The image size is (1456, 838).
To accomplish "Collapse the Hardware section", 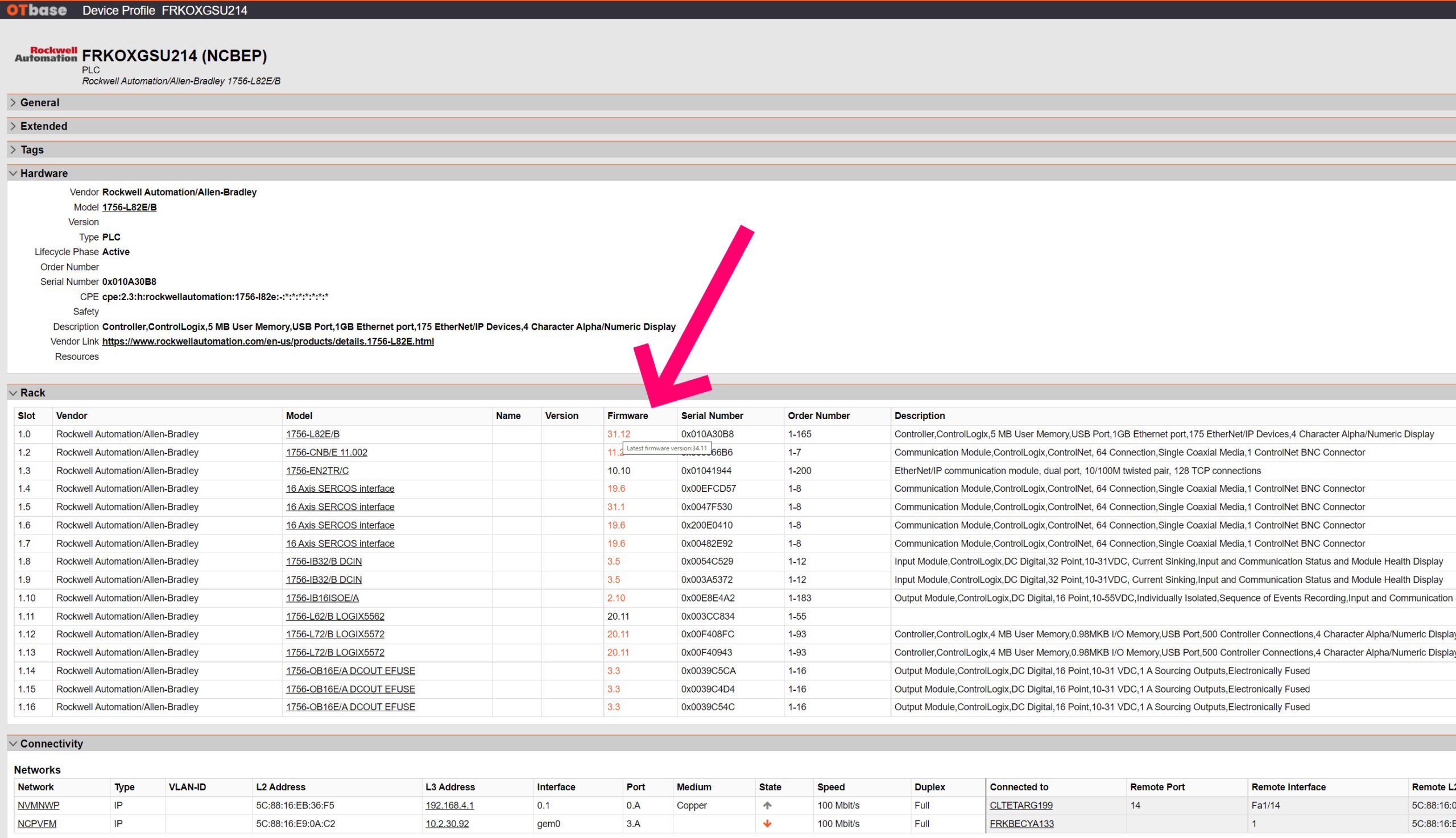I will click(x=13, y=173).
